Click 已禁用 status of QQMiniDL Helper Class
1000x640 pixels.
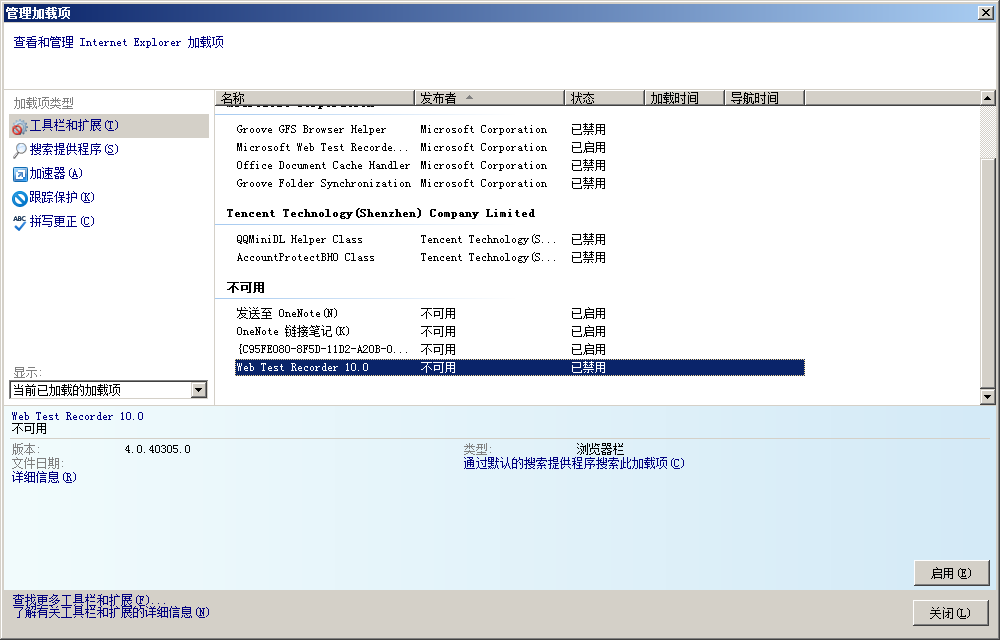[588, 240]
